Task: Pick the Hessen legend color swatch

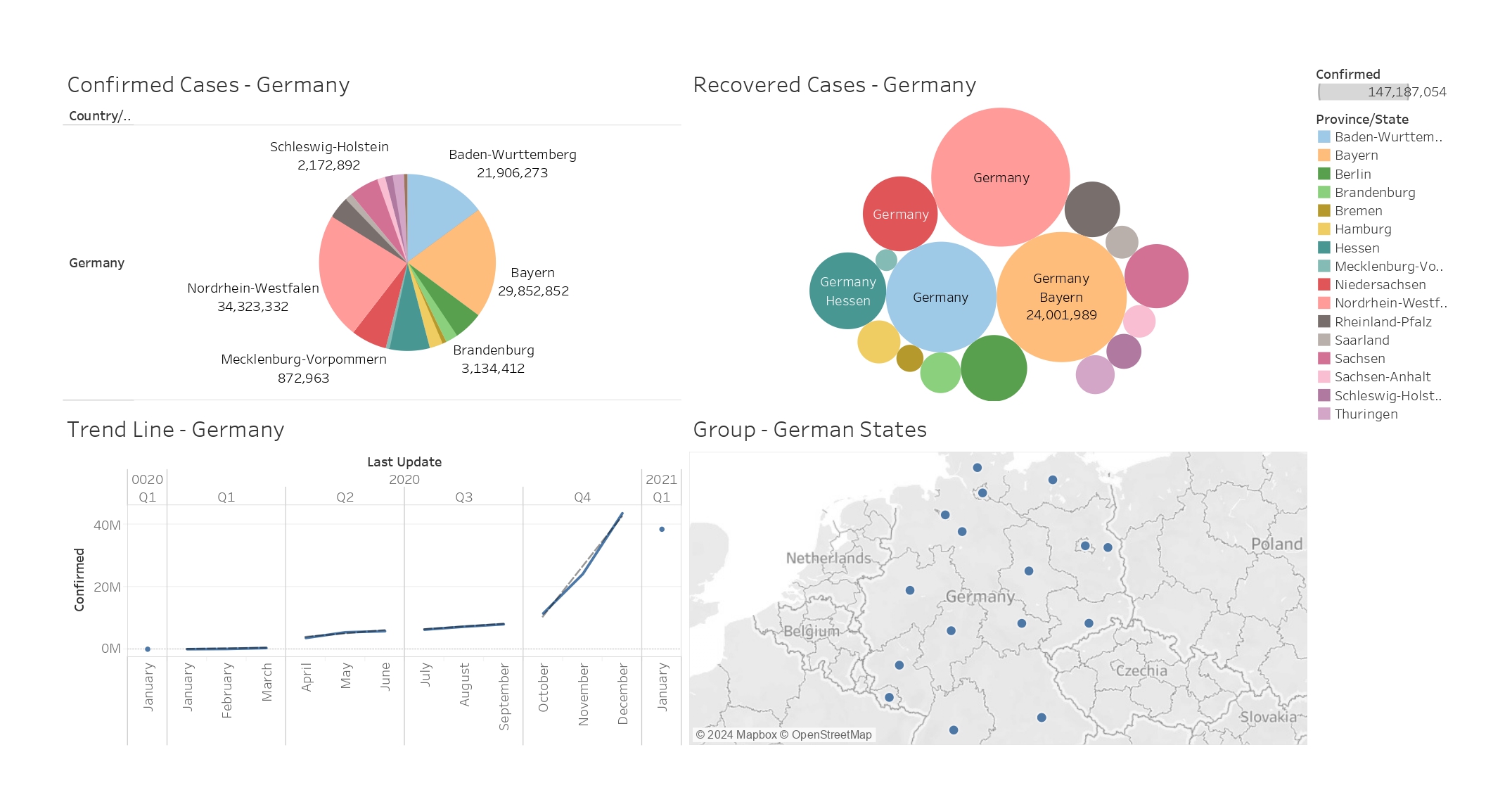Action: point(1324,248)
